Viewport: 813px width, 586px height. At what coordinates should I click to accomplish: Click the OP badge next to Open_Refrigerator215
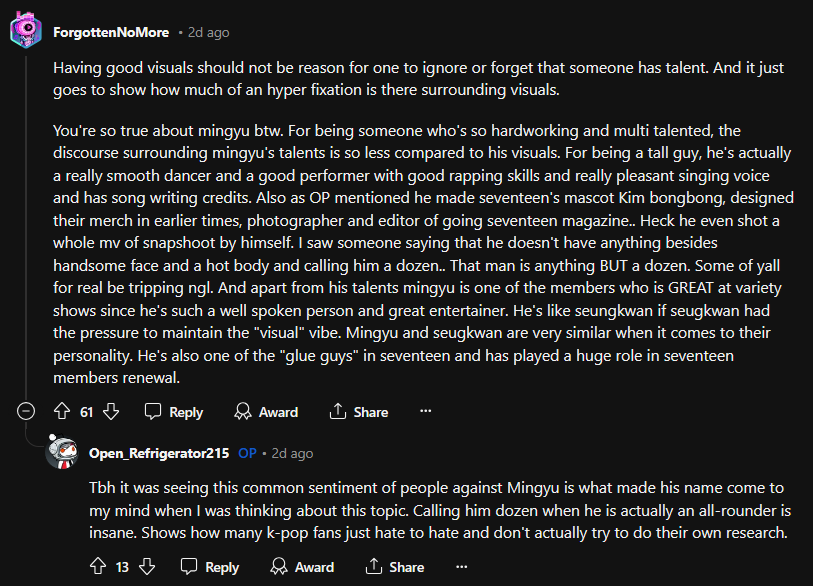(247, 453)
